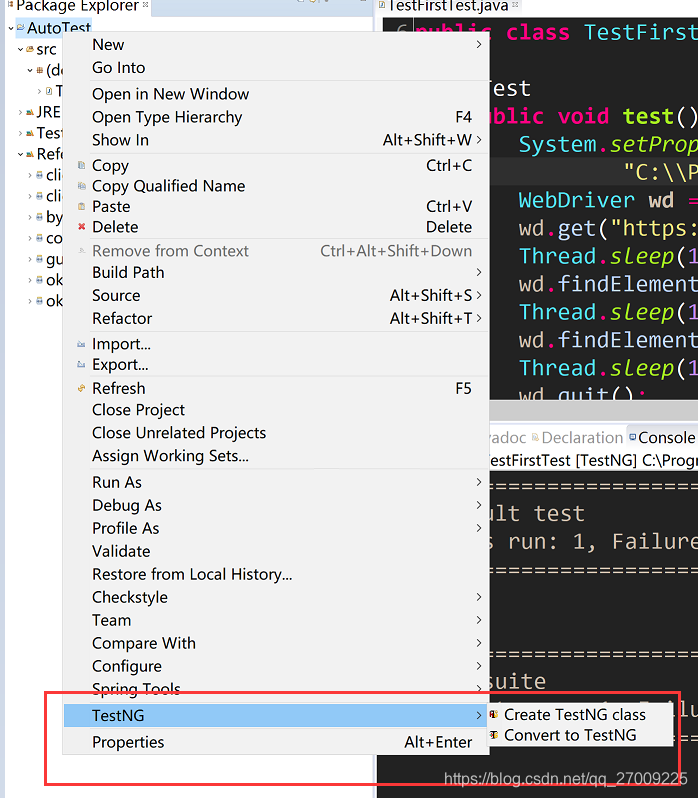Expand the JRE library tree node
The image size is (698, 798).
click(x=20, y=112)
